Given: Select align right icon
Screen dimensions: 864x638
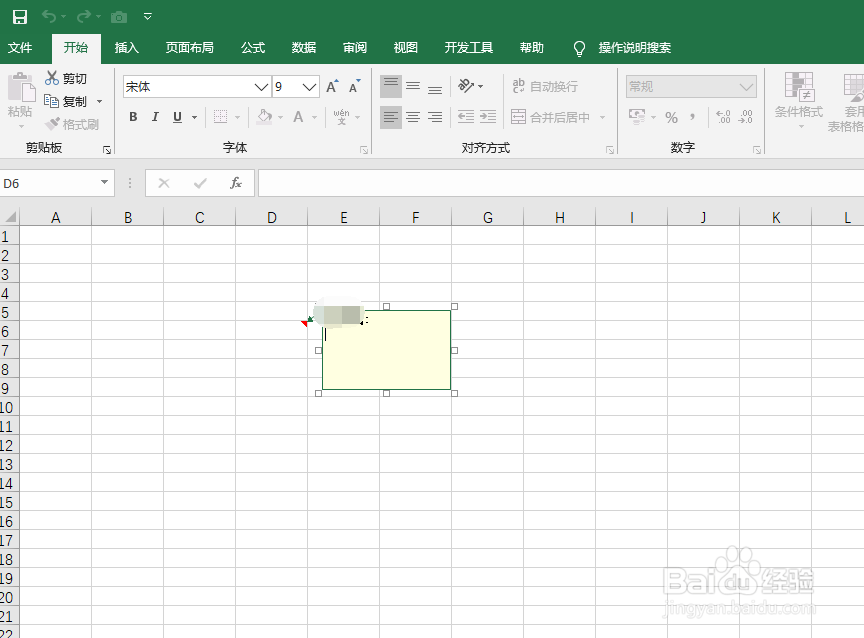Looking at the screenshot, I should [435, 117].
